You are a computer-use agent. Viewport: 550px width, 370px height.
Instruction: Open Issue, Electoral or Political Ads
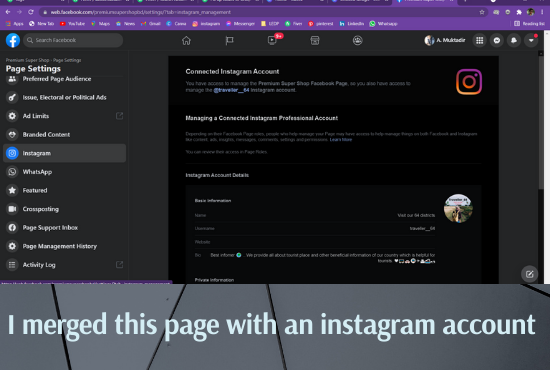(x=65, y=97)
